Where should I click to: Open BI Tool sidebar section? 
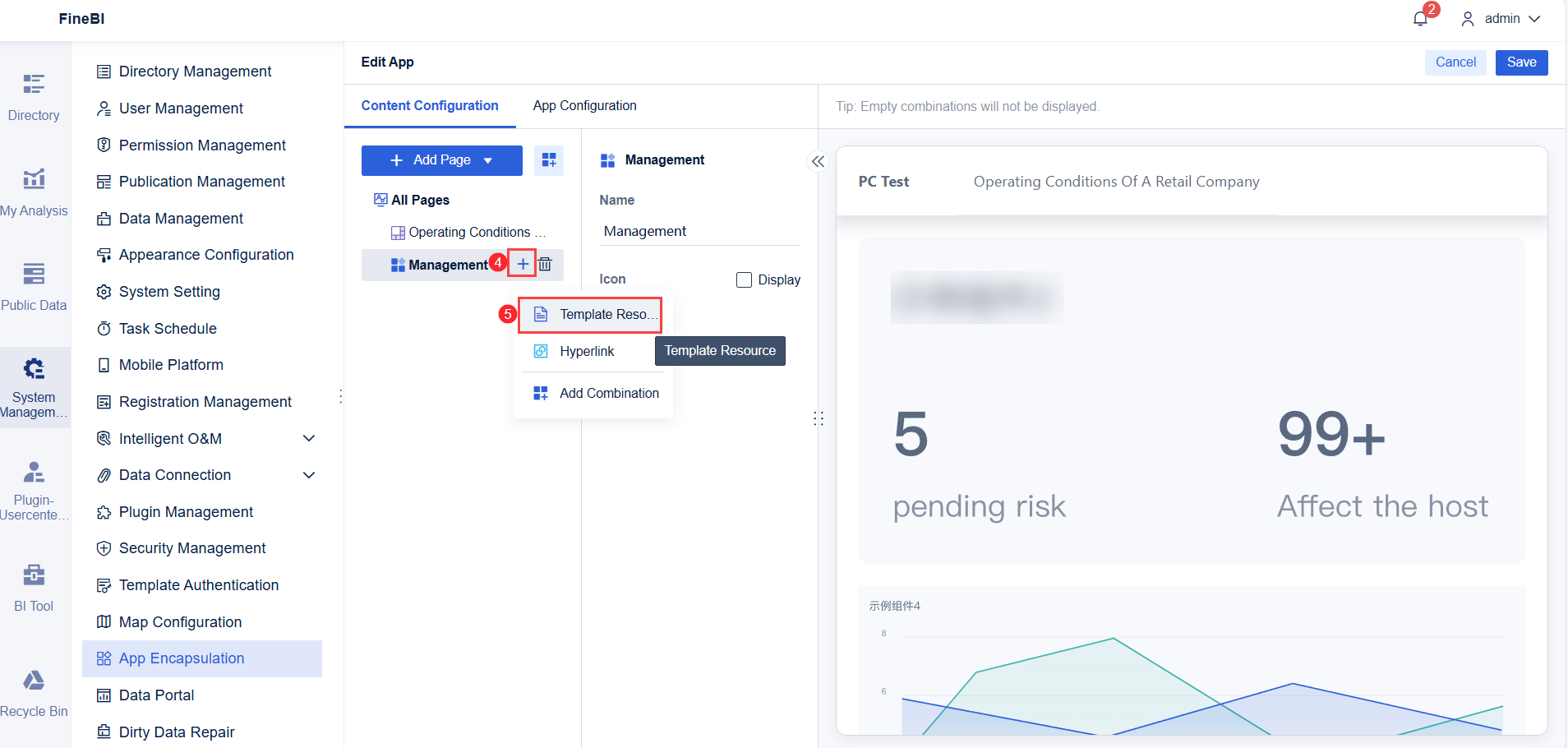pos(34,588)
